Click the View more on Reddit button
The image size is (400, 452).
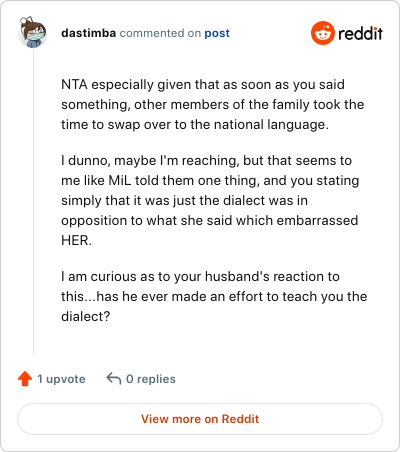(200, 419)
